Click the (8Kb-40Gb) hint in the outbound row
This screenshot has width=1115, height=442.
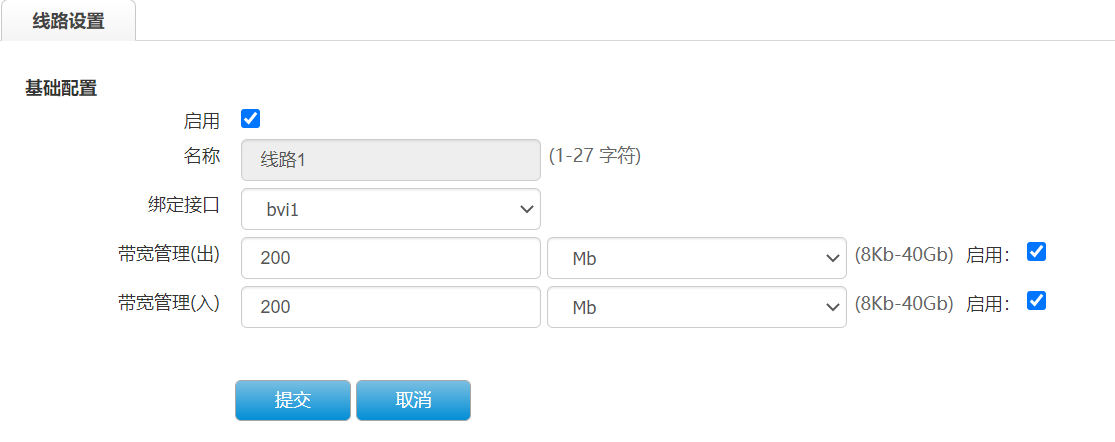[x=904, y=254]
